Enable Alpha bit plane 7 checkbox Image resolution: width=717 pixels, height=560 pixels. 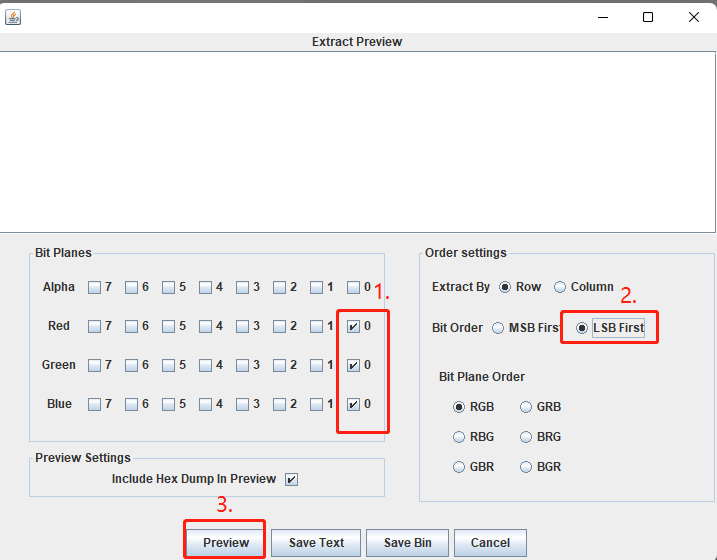tap(95, 288)
